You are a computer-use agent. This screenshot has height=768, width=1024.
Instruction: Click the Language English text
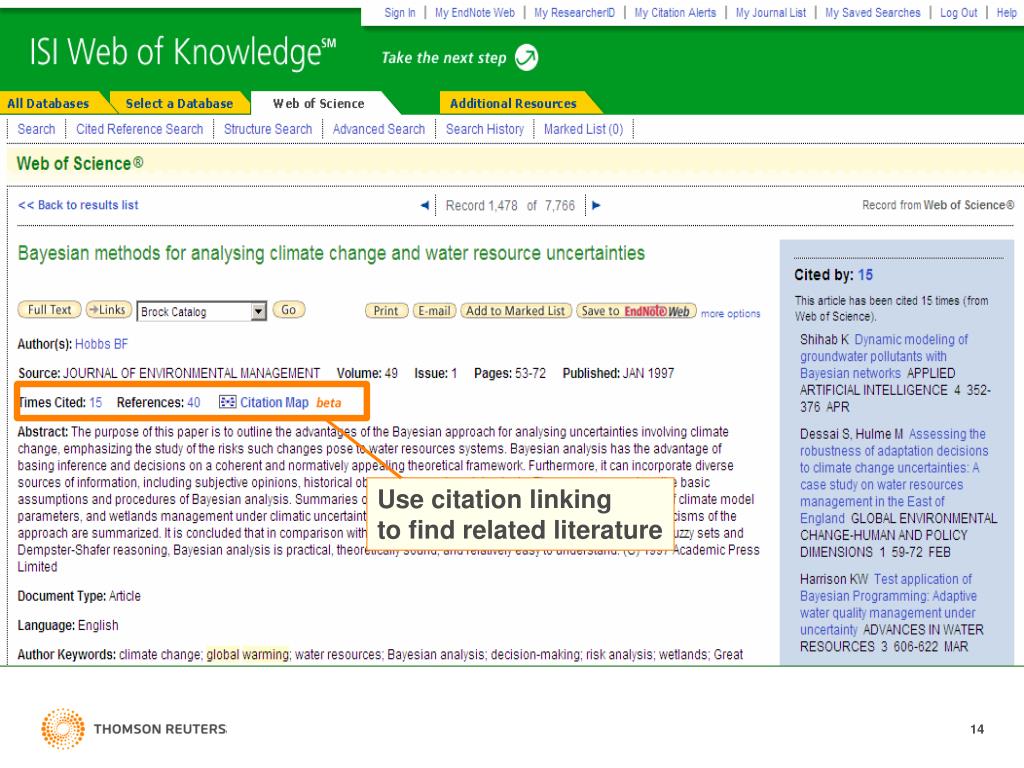coord(68,626)
